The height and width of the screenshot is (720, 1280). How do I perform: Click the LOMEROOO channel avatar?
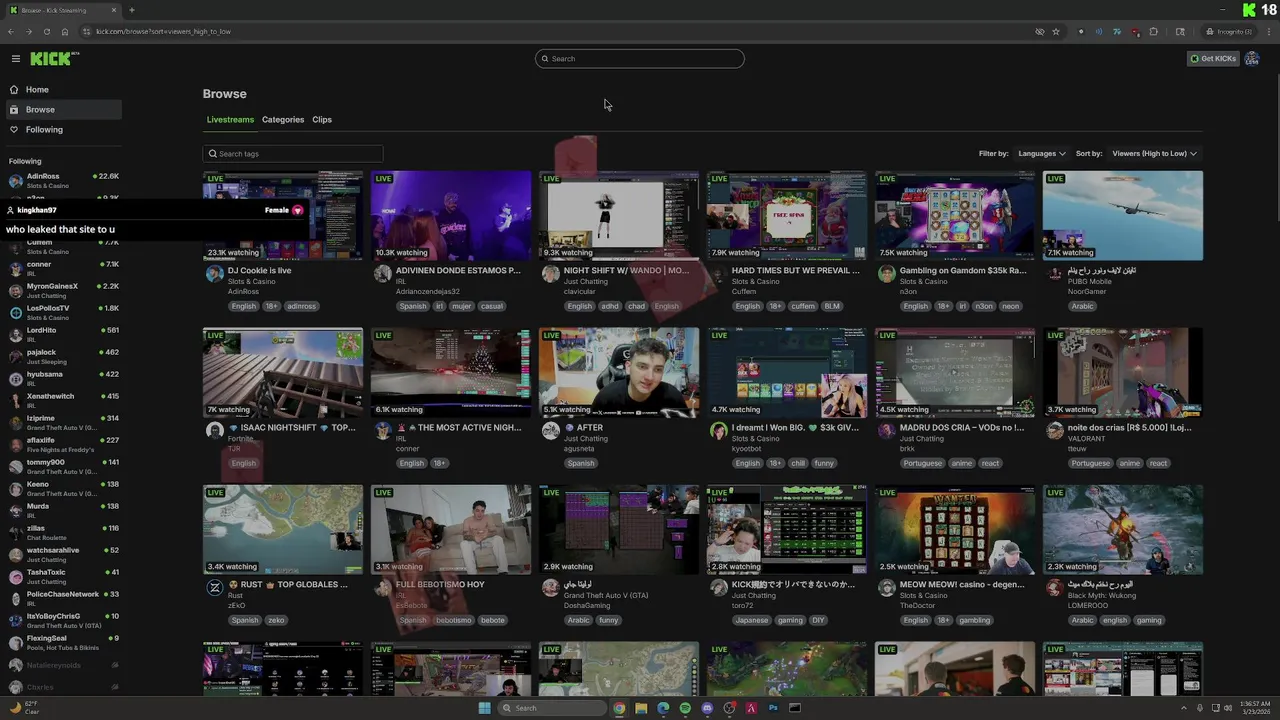(x=1054, y=588)
